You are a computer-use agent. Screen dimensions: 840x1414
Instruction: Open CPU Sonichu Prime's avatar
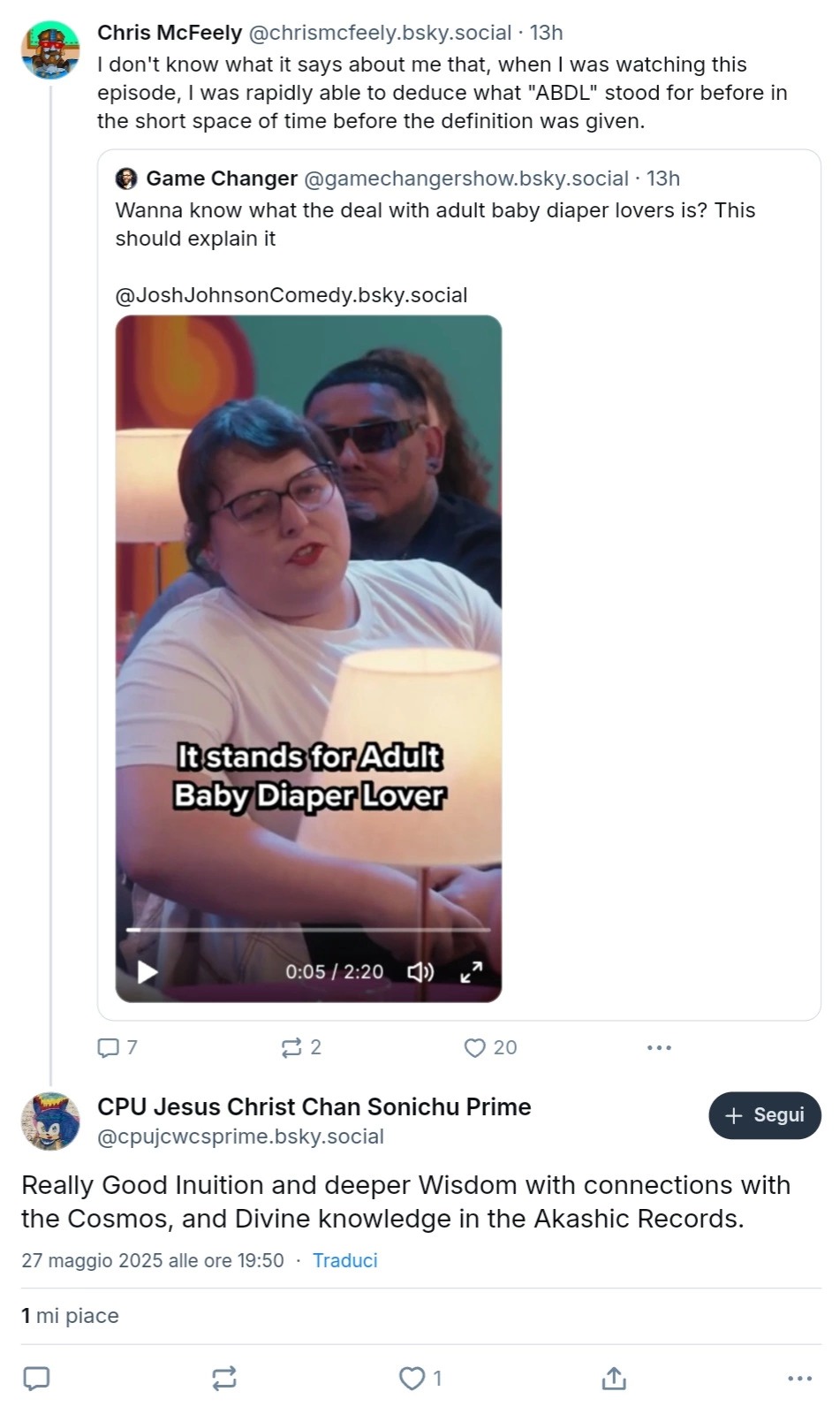(x=50, y=1121)
